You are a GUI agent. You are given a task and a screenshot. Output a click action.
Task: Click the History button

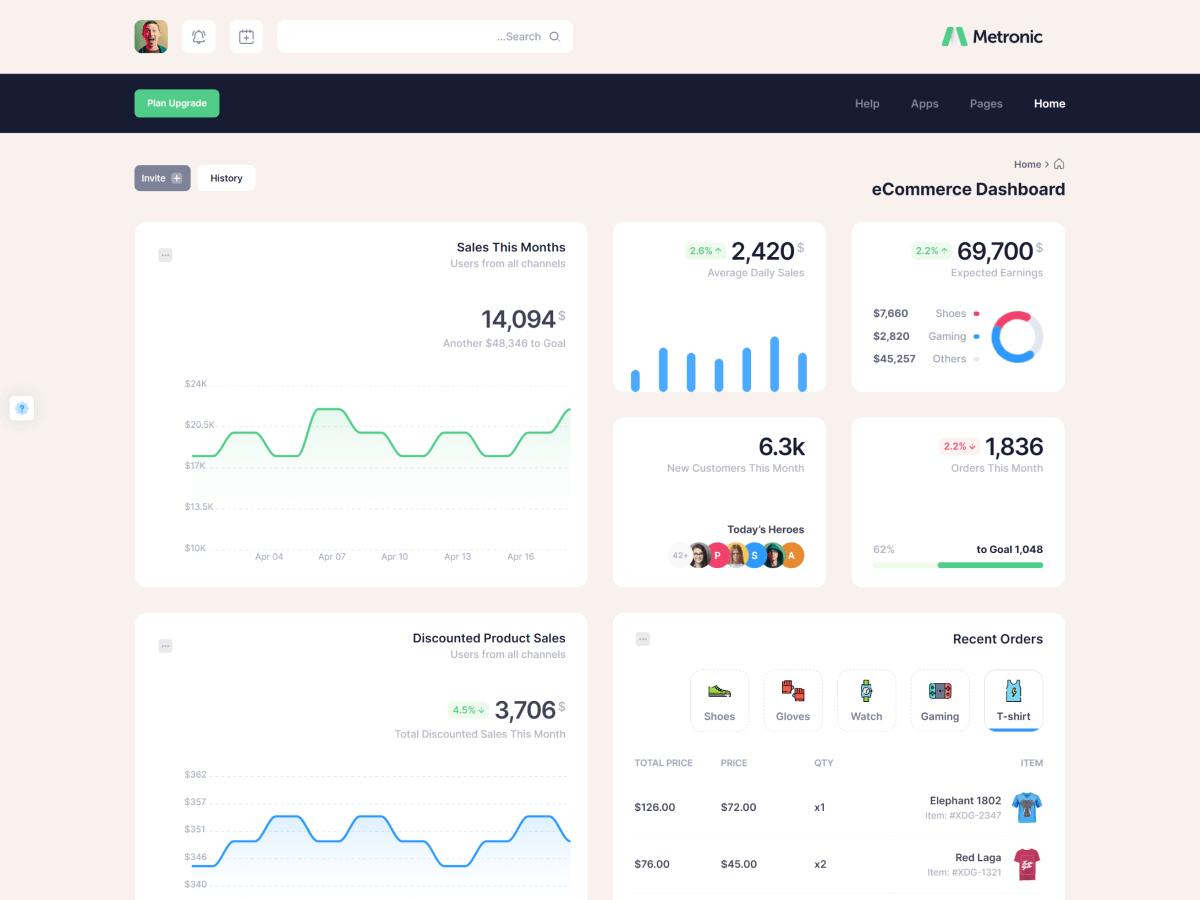226,178
